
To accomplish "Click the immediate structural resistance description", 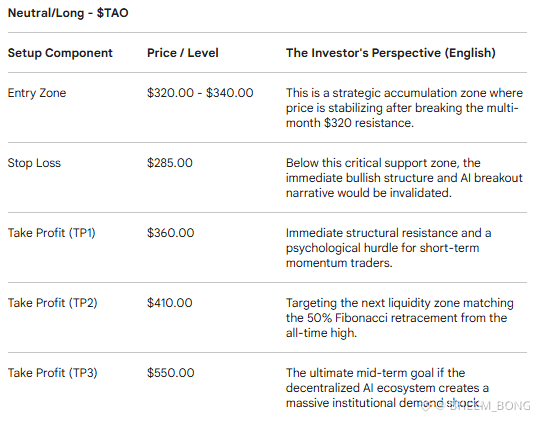I will tap(388, 248).
